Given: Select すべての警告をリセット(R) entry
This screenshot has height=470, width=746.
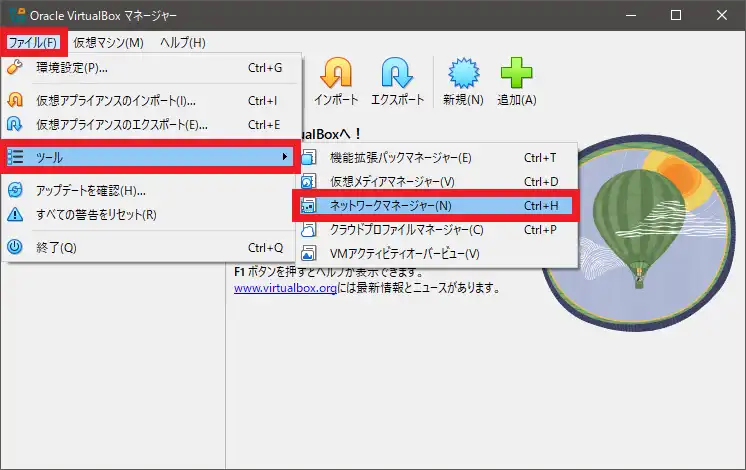Looking at the screenshot, I should click(x=151, y=215).
